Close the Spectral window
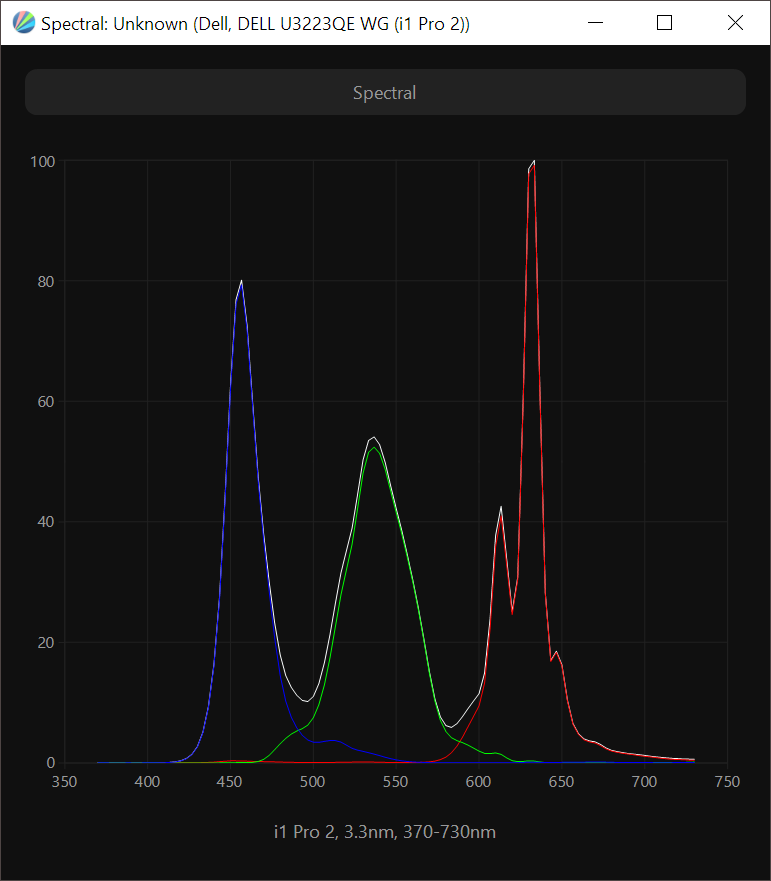This screenshot has width=771, height=881. coord(735,23)
